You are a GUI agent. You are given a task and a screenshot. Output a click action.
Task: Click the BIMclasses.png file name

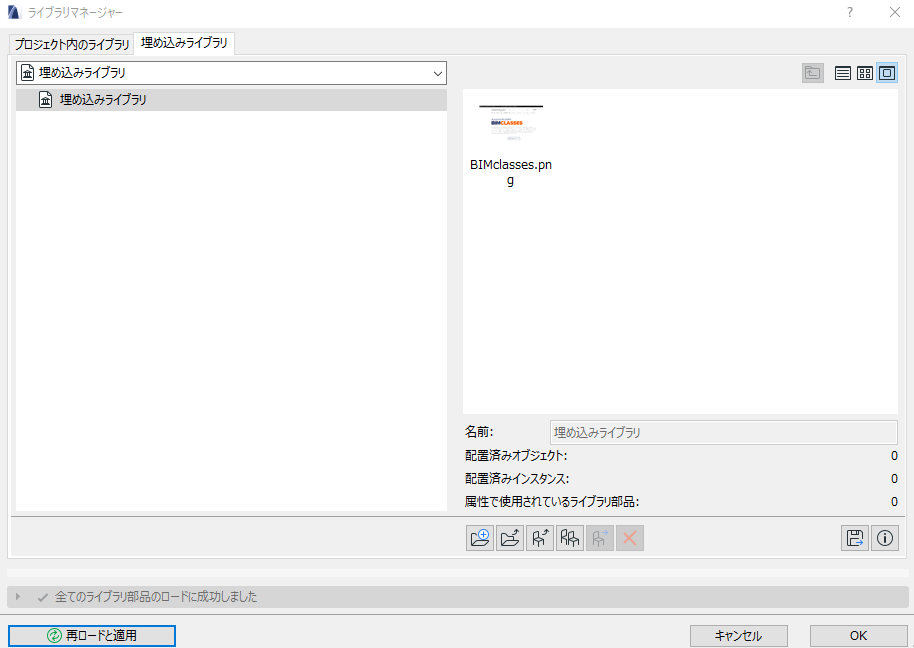[x=511, y=172]
